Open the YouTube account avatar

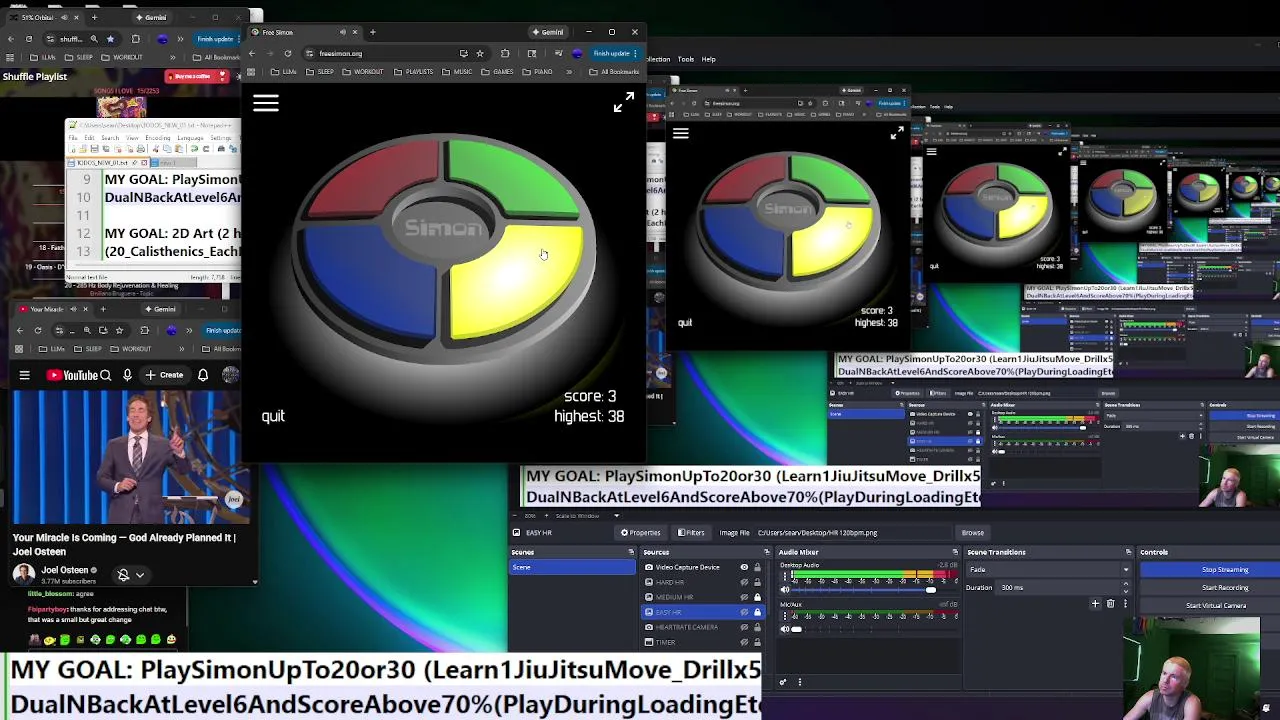click(x=231, y=375)
